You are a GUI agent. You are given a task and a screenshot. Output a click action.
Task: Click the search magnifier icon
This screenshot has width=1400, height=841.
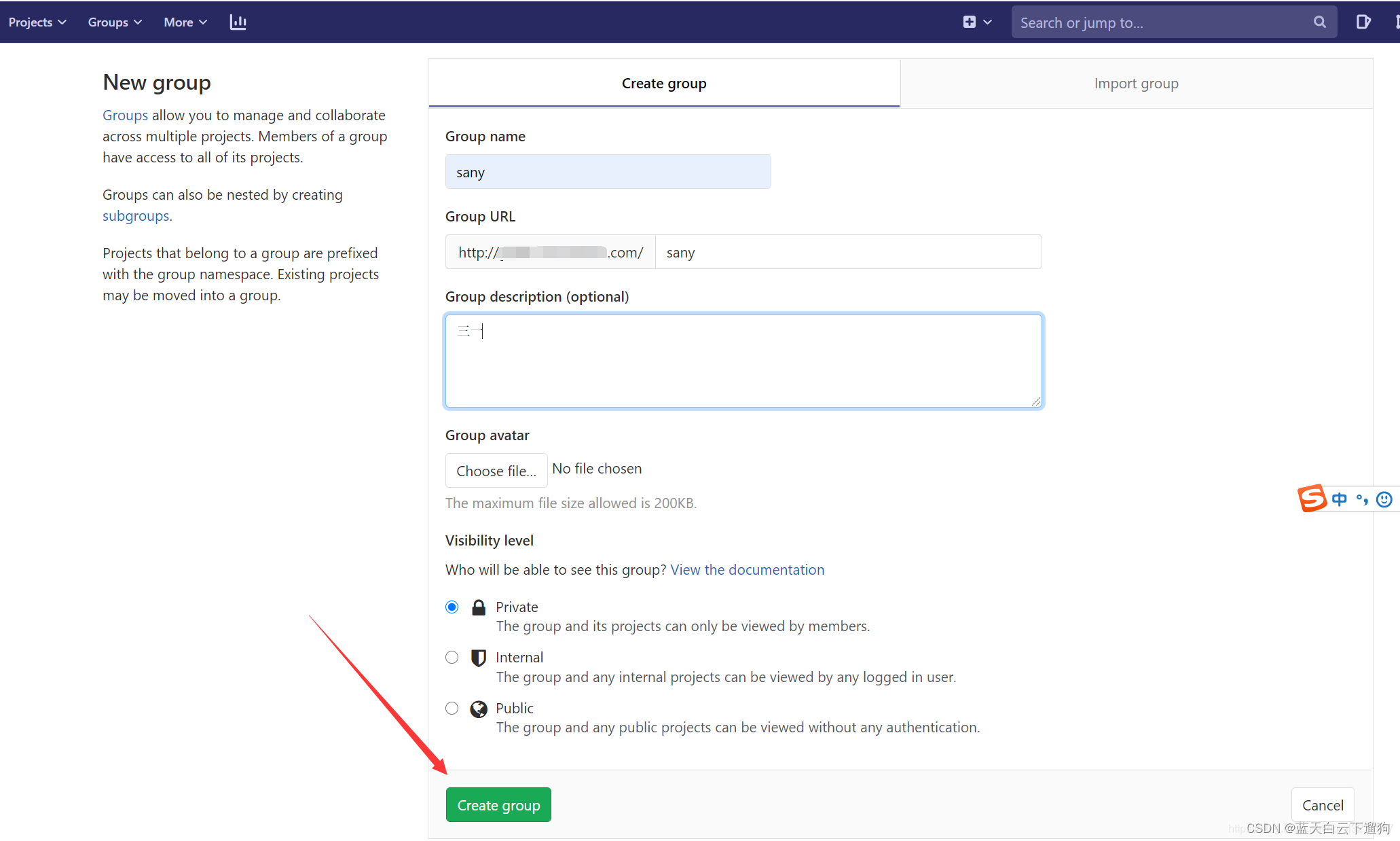1319,22
